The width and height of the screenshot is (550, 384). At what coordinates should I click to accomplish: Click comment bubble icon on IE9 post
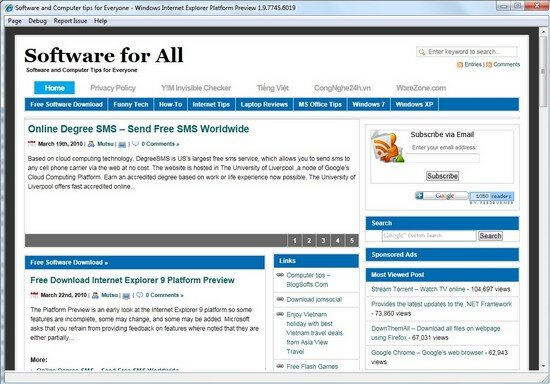click(140, 295)
